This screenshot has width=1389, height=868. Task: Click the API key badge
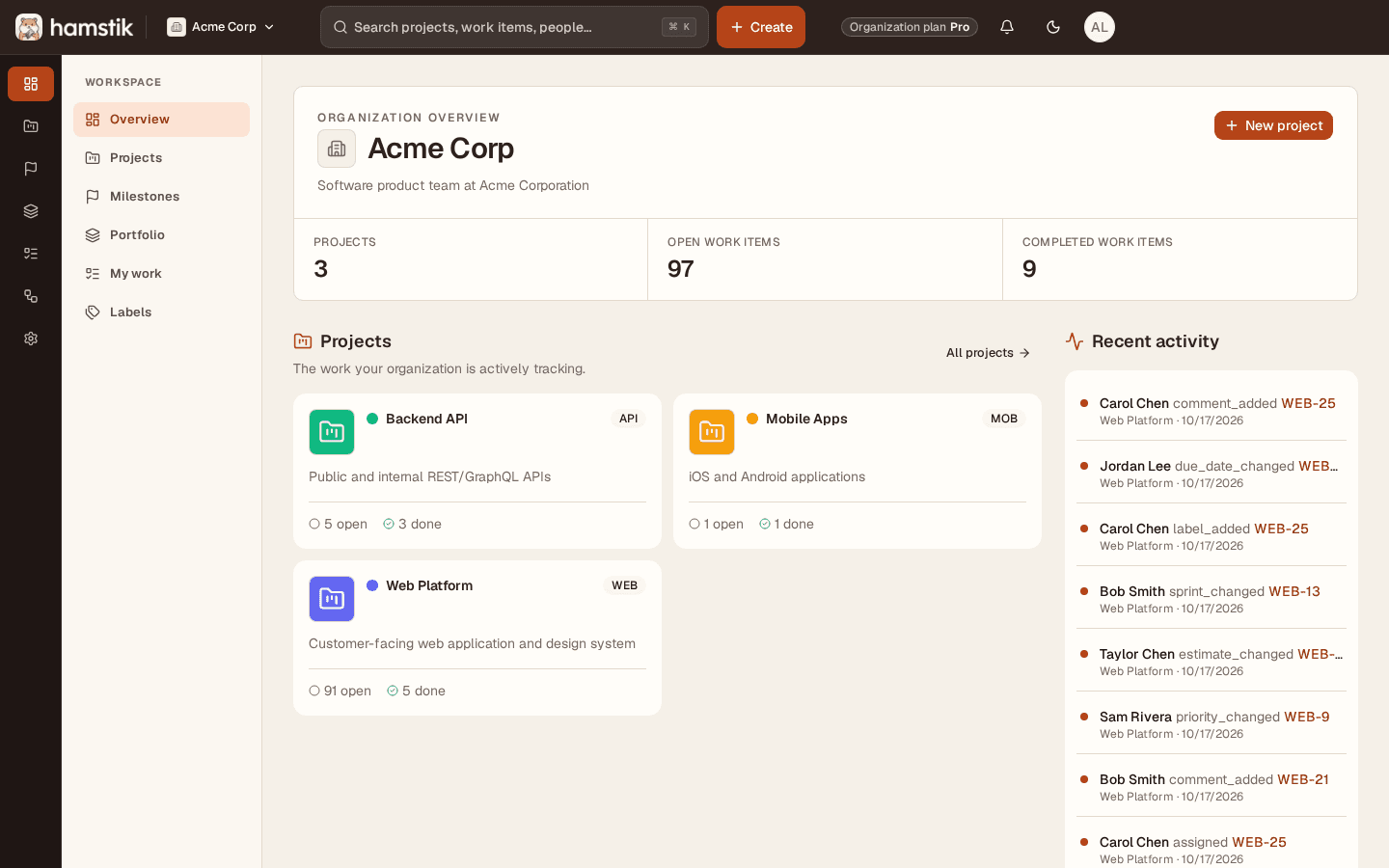(x=629, y=419)
